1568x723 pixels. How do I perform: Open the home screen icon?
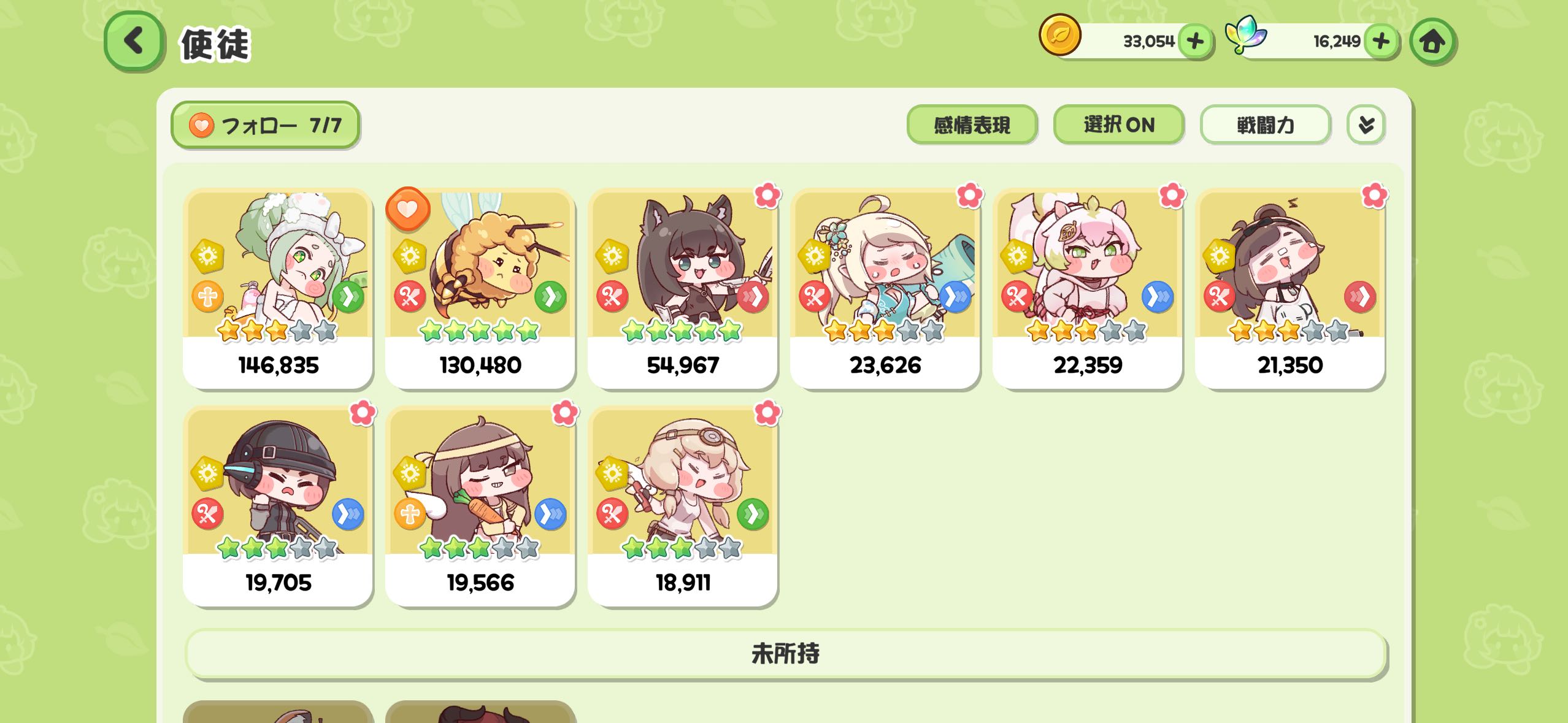point(1432,42)
